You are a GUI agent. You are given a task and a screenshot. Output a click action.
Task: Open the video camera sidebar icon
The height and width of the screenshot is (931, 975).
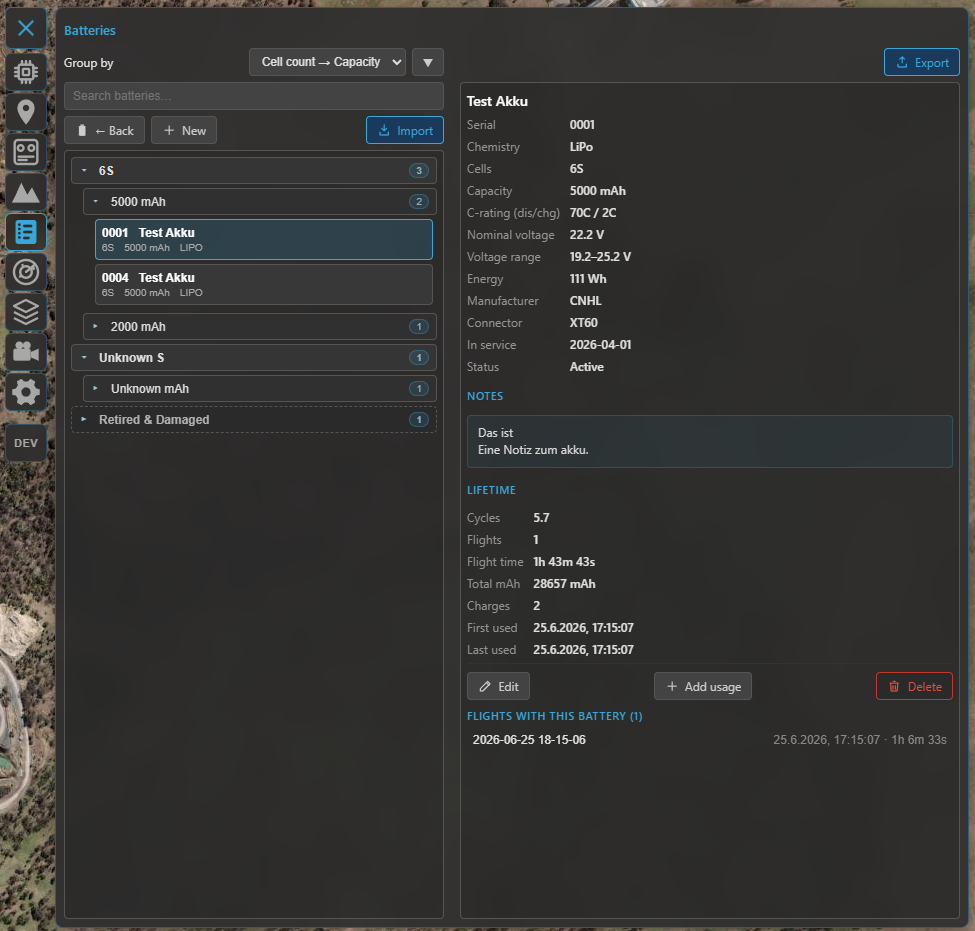(25, 352)
